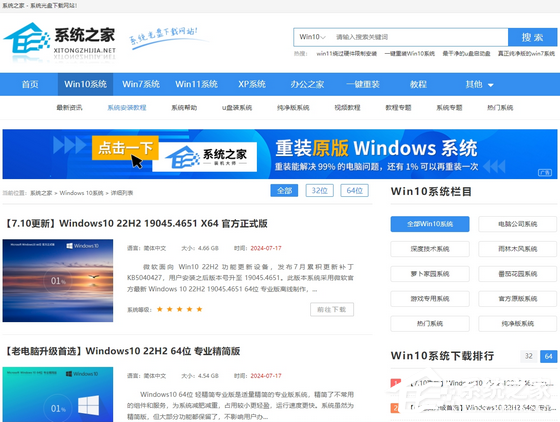Click the 重装原版 Windows 系统 banner ad

click(280, 154)
